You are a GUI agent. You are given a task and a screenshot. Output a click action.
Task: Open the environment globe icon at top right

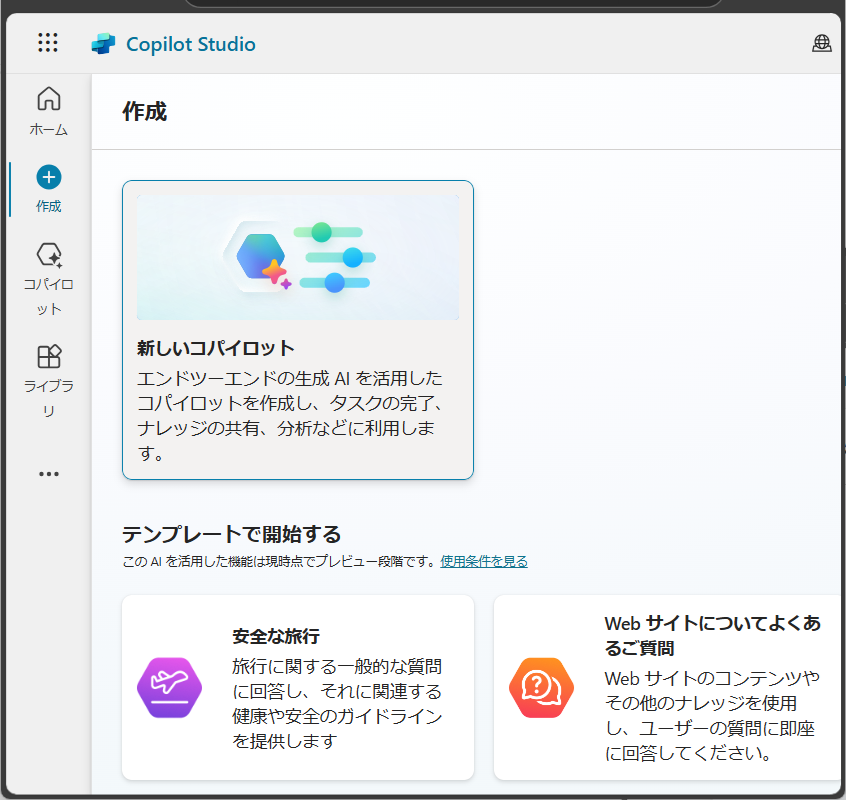(x=821, y=43)
